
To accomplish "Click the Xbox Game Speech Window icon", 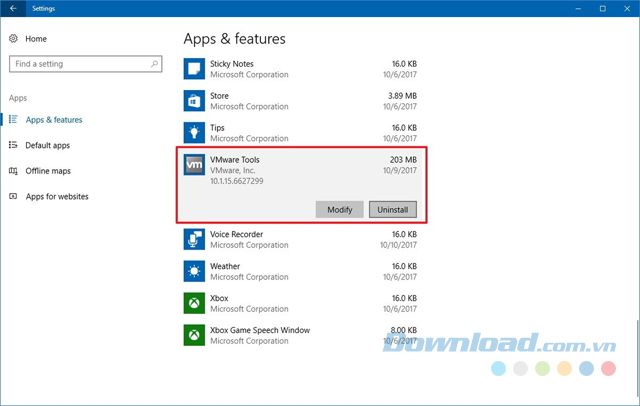I will click(194, 336).
